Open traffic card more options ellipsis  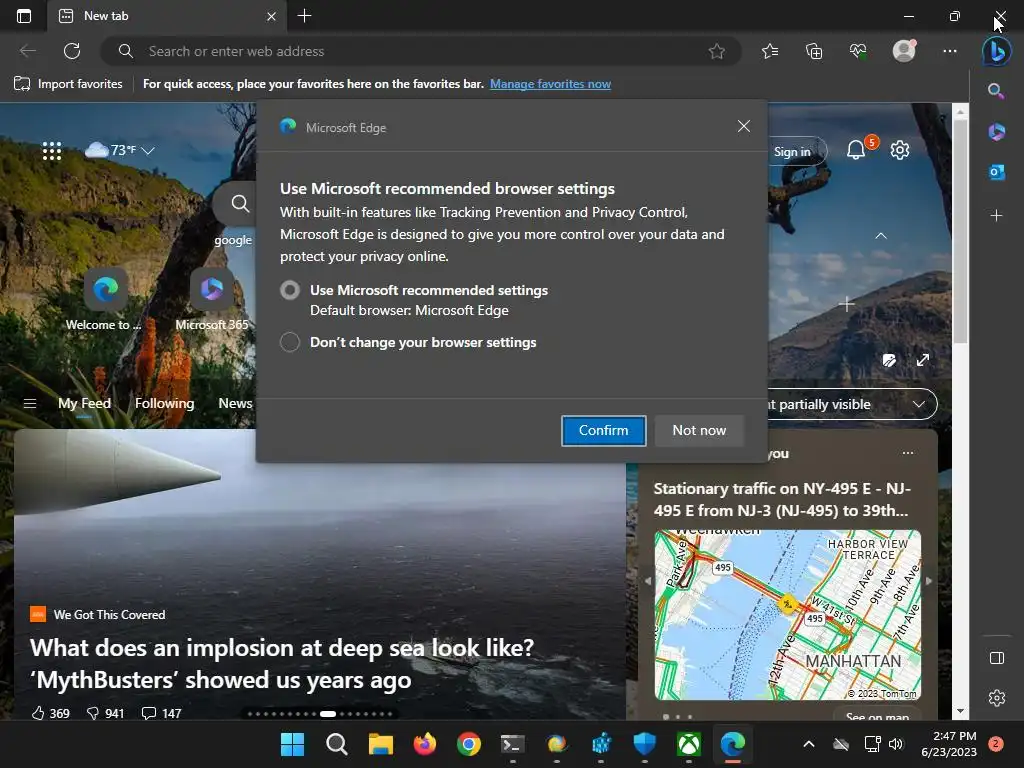908,453
